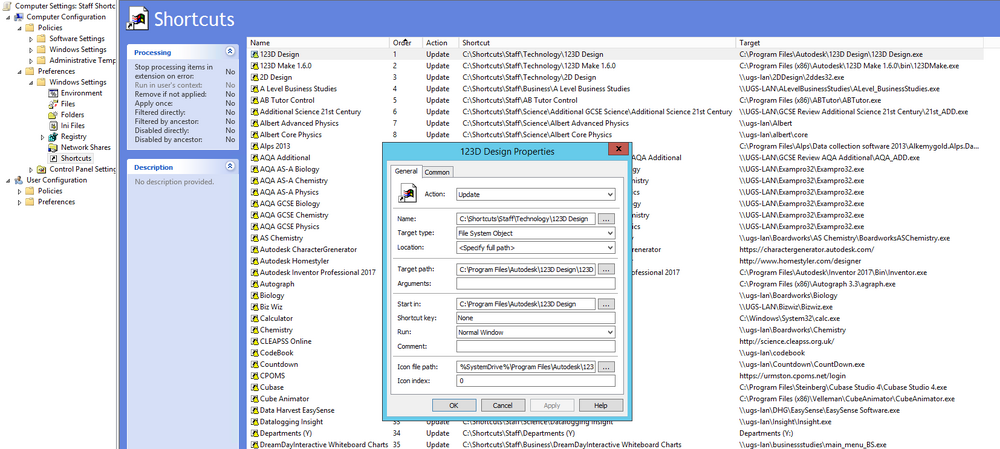
Task: Select User Configuration Policies tree item
Action: 50,191
